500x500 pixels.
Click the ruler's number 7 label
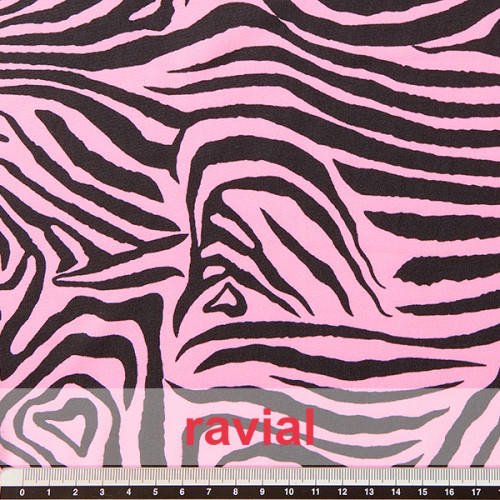point(209,492)
